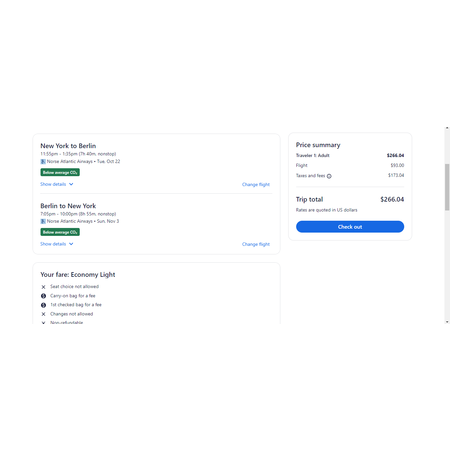The image size is (450, 450).
Task: Click the scroll down arrow on scrollbar
Action: click(447, 322)
